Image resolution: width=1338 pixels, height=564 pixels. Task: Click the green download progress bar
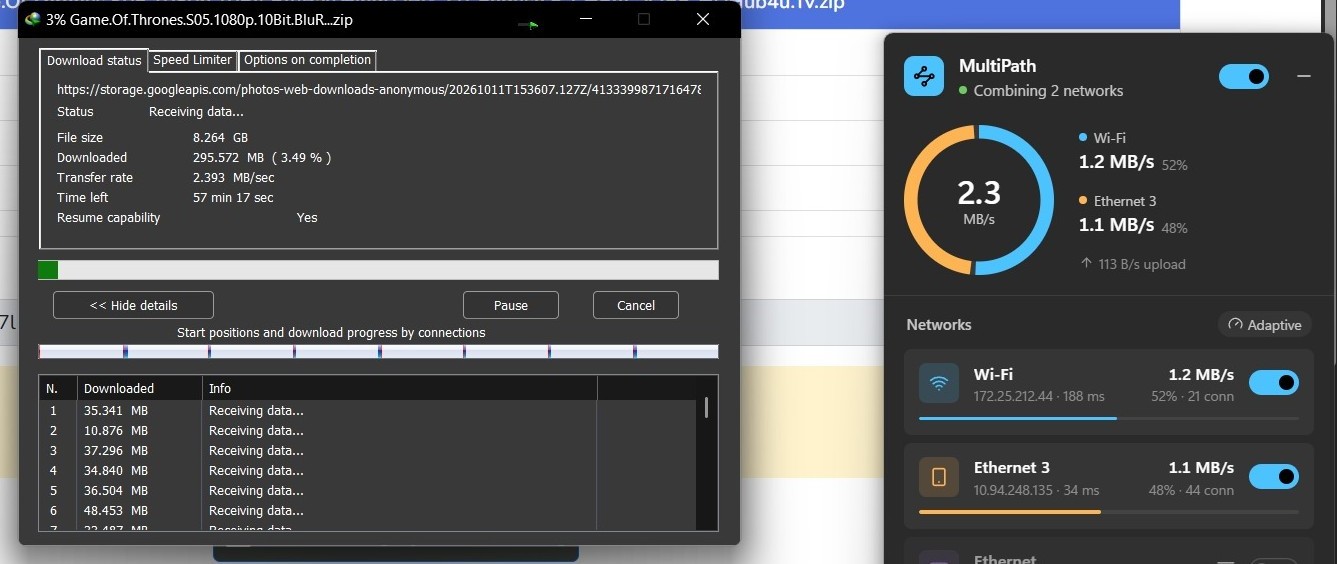[378, 270]
